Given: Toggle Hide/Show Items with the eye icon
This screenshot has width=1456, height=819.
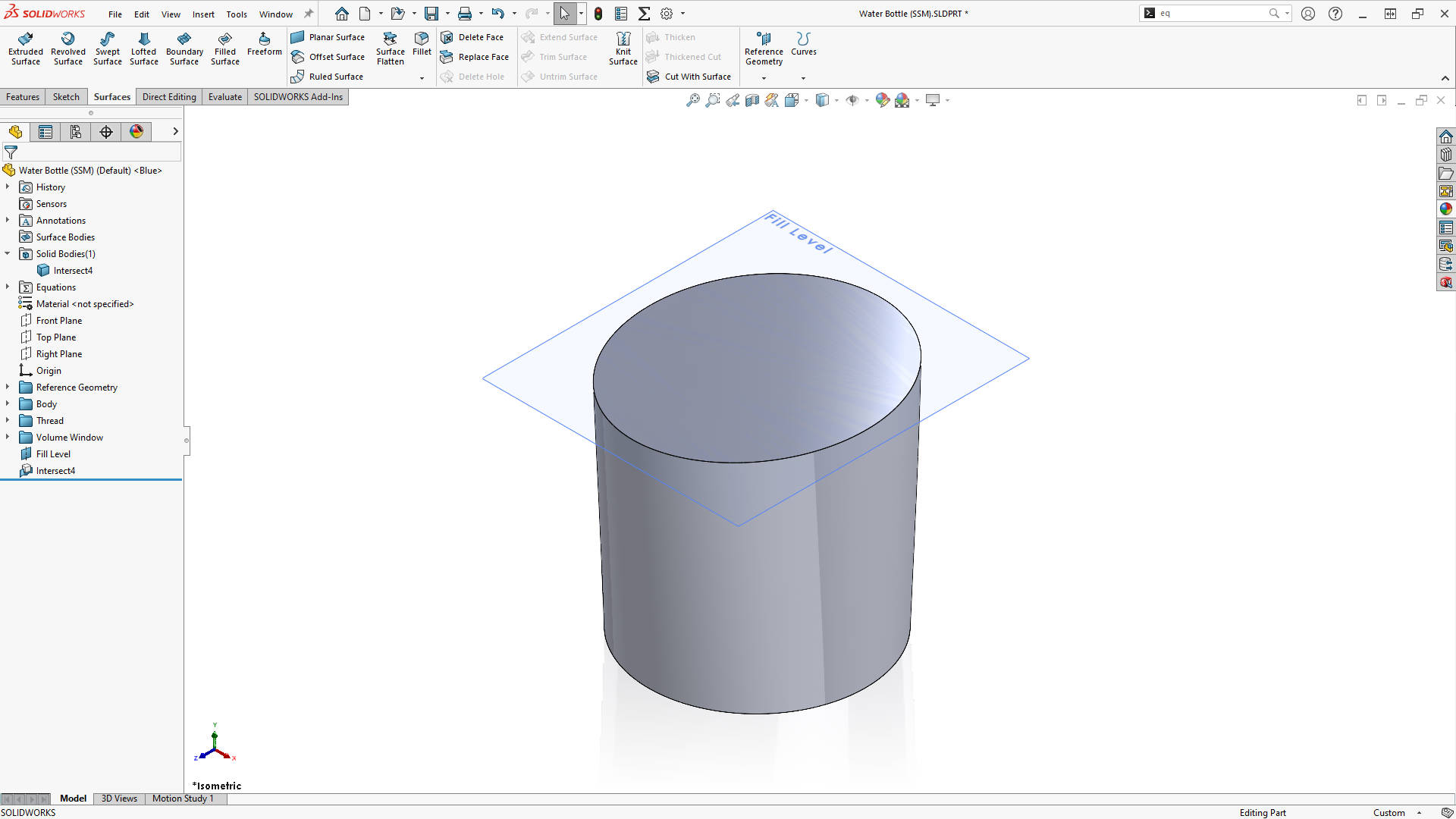Looking at the screenshot, I should (853, 99).
